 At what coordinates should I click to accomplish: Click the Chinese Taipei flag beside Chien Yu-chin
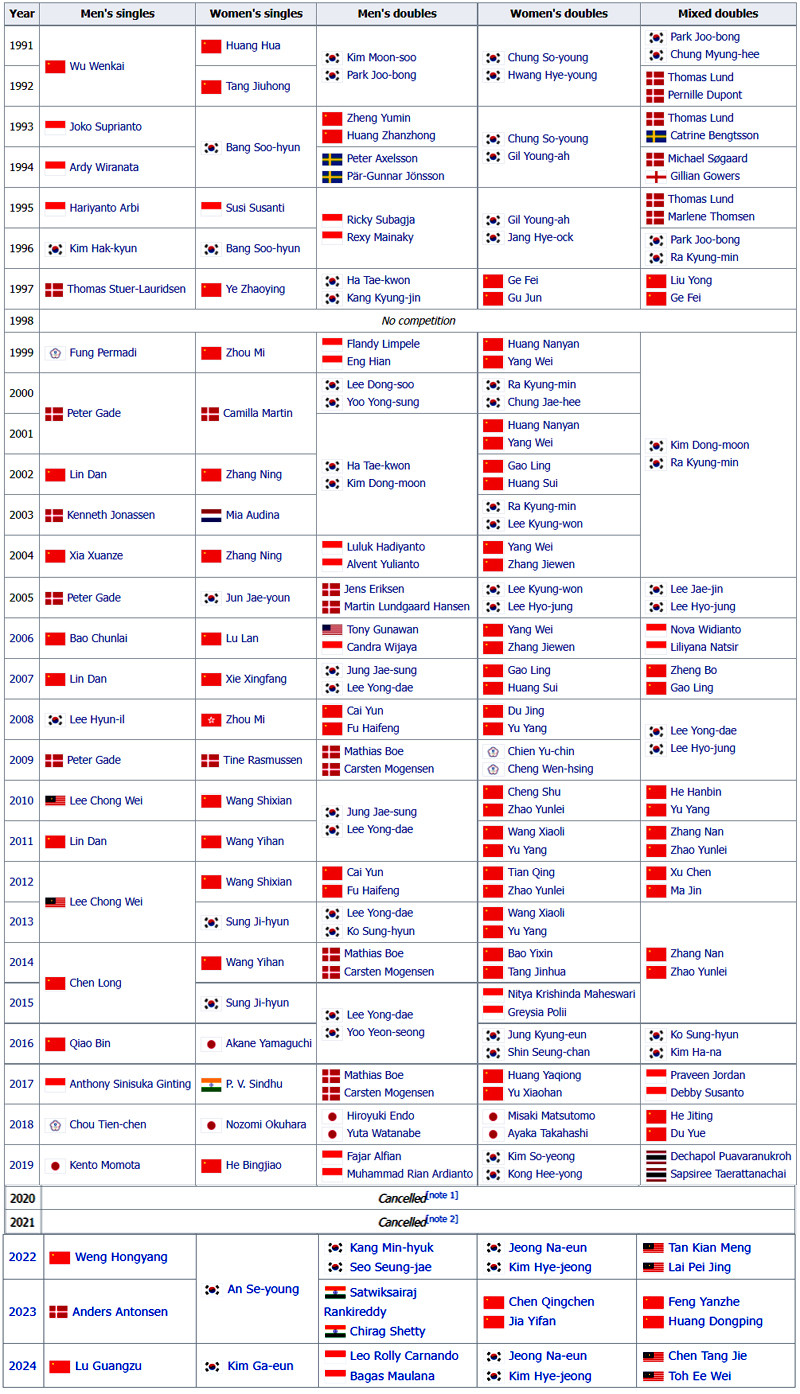point(492,751)
